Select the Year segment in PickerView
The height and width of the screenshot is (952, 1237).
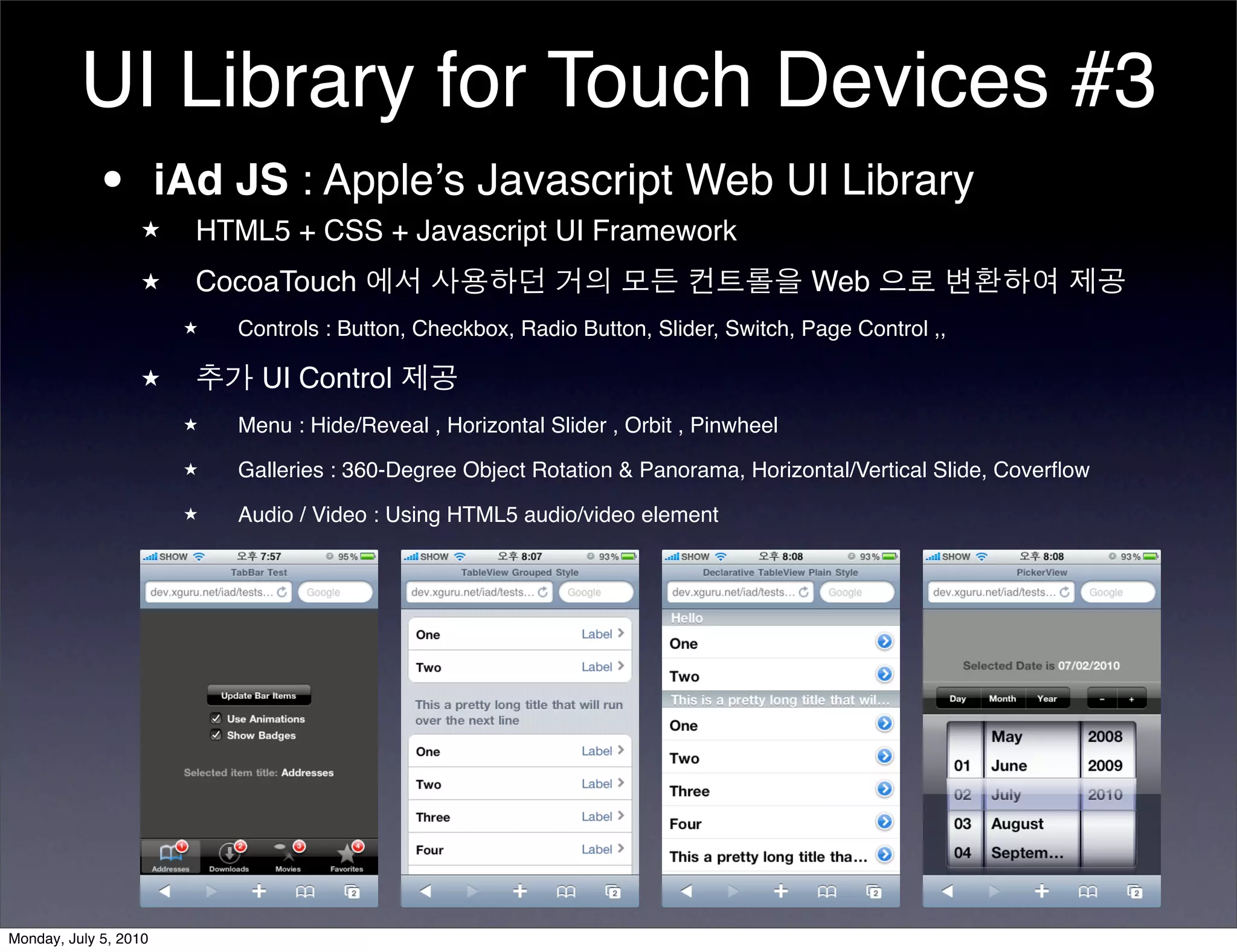point(1047,698)
